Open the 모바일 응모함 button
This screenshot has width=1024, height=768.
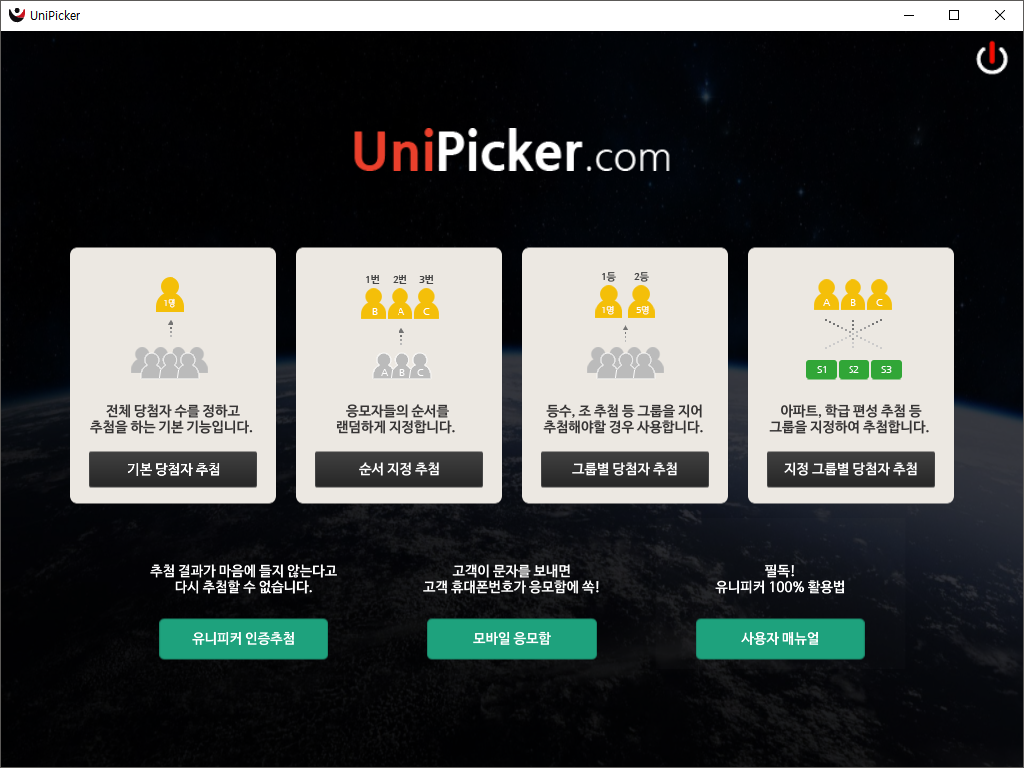click(x=512, y=639)
